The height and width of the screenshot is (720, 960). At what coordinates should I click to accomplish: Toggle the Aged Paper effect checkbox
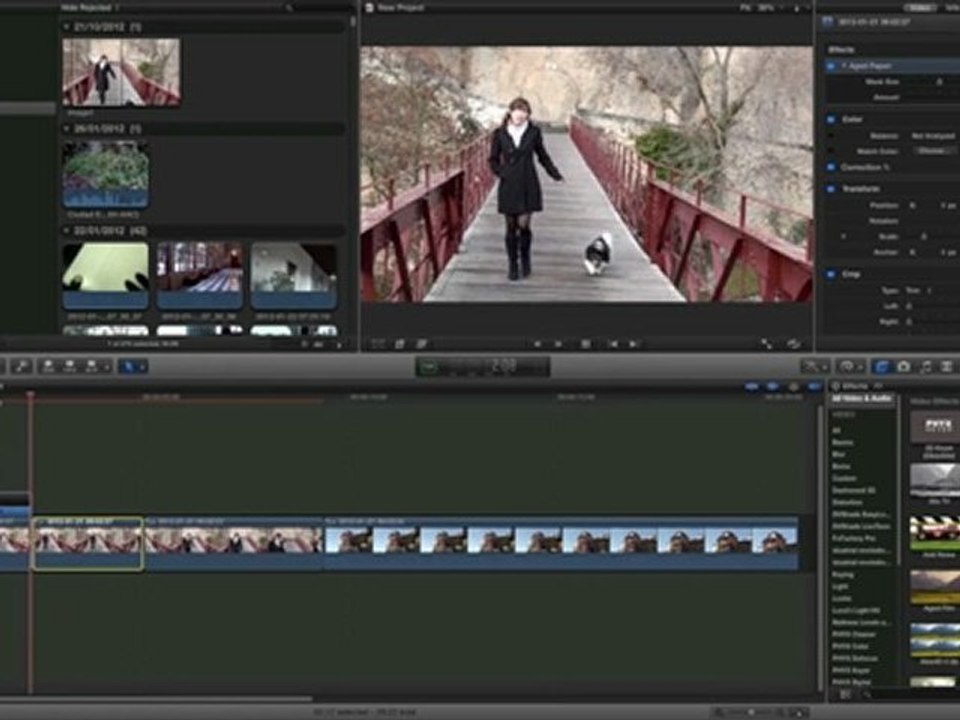pos(831,66)
